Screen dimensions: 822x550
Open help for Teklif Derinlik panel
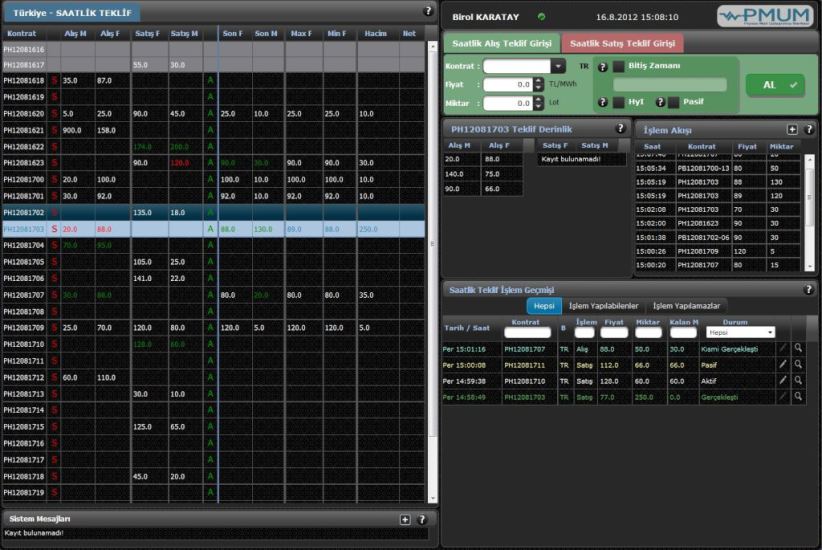pyautogui.click(x=620, y=128)
